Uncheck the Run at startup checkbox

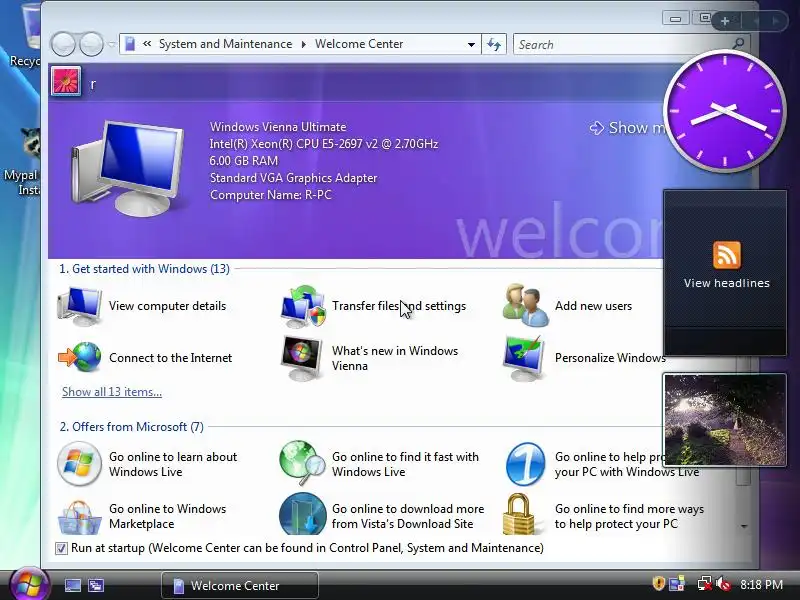coord(61,548)
